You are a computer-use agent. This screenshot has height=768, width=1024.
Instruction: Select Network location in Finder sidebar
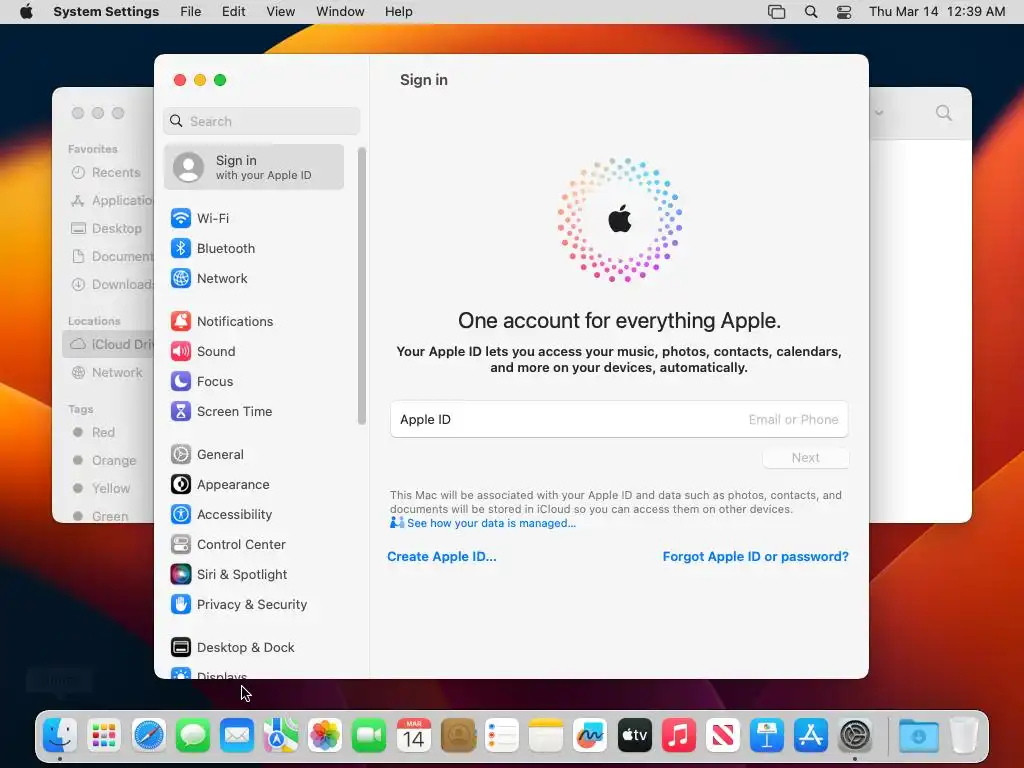point(106,372)
